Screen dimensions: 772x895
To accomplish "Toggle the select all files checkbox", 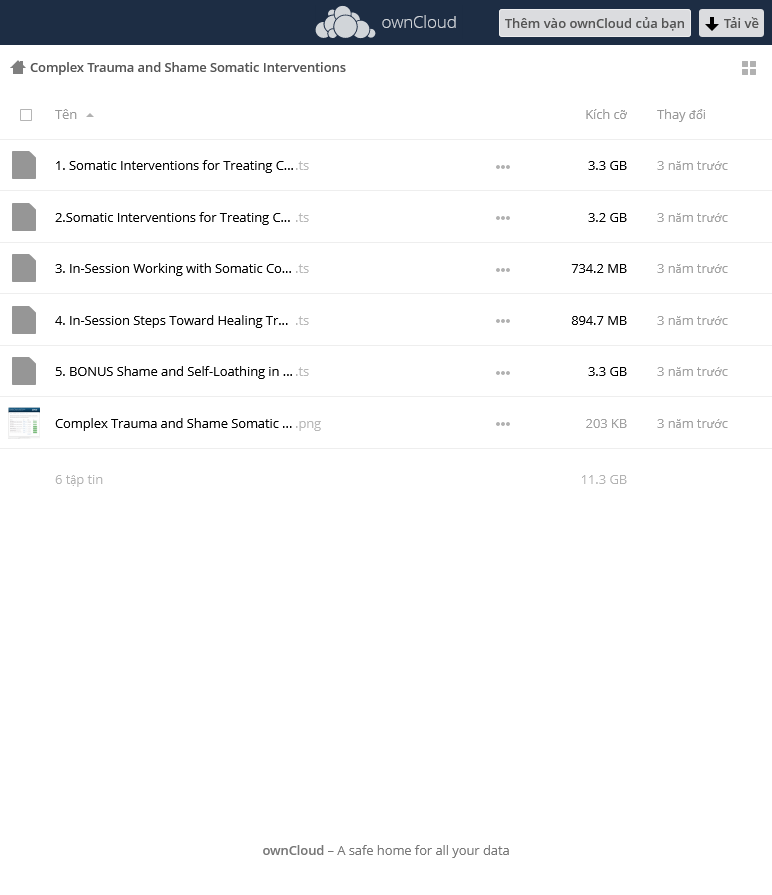I will point(26,115).
